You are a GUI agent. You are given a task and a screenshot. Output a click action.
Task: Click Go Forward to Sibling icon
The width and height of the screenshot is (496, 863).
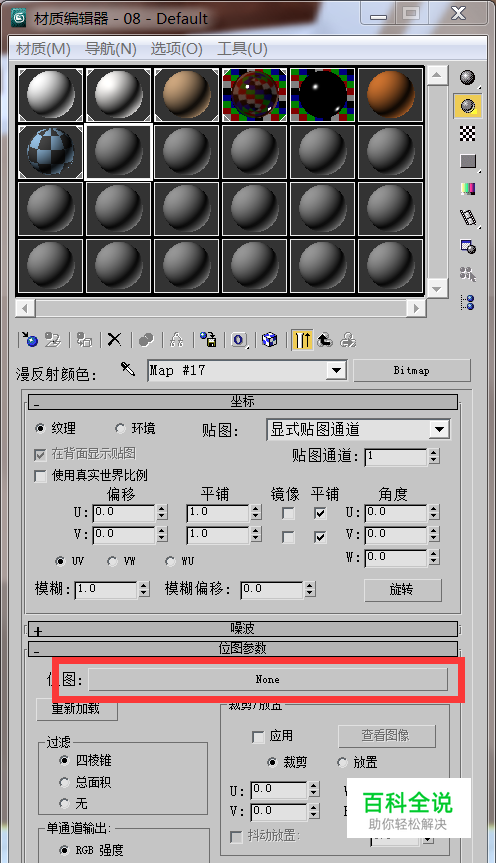coord(348,340)
